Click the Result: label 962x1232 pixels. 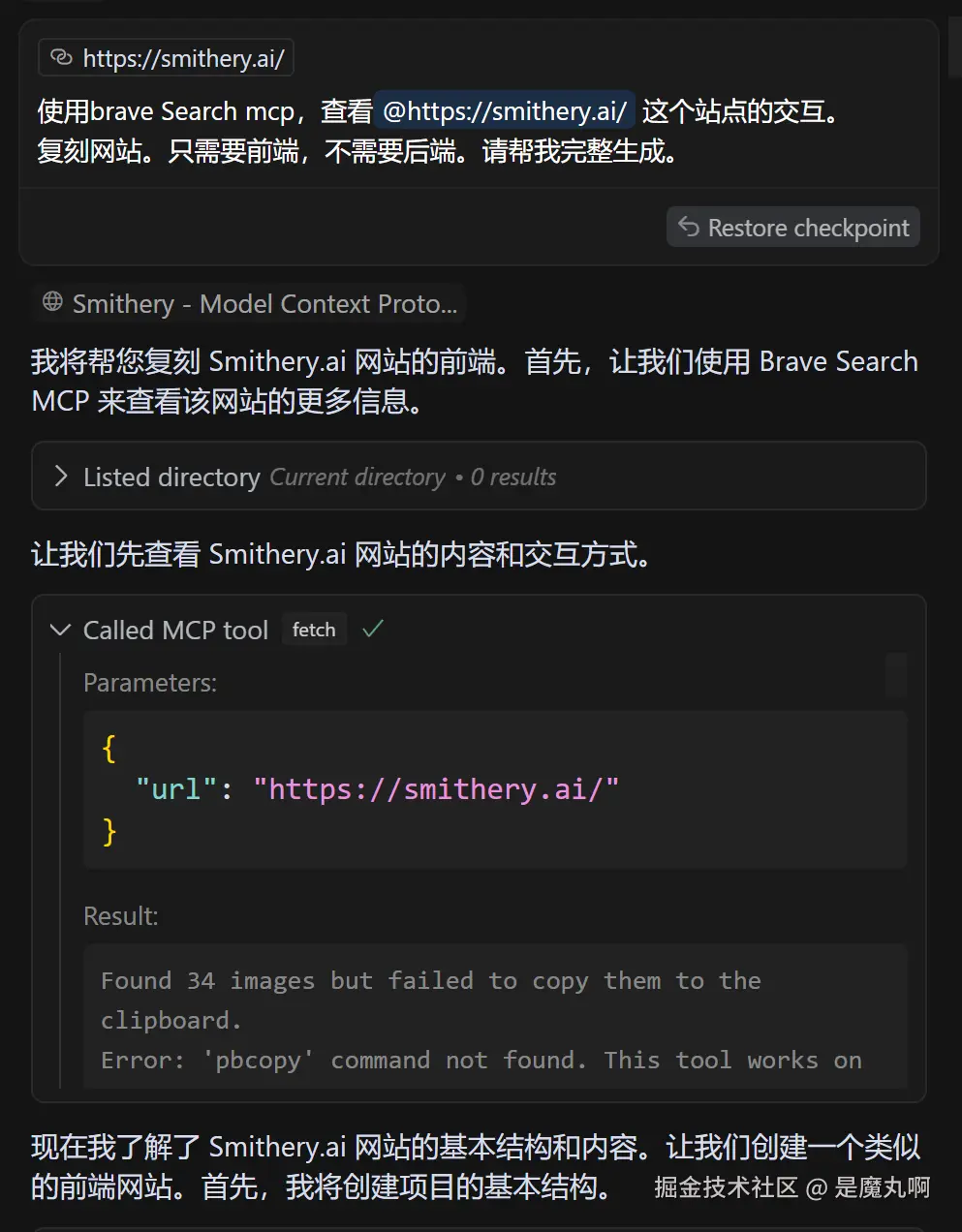click(x=121, y=916)
